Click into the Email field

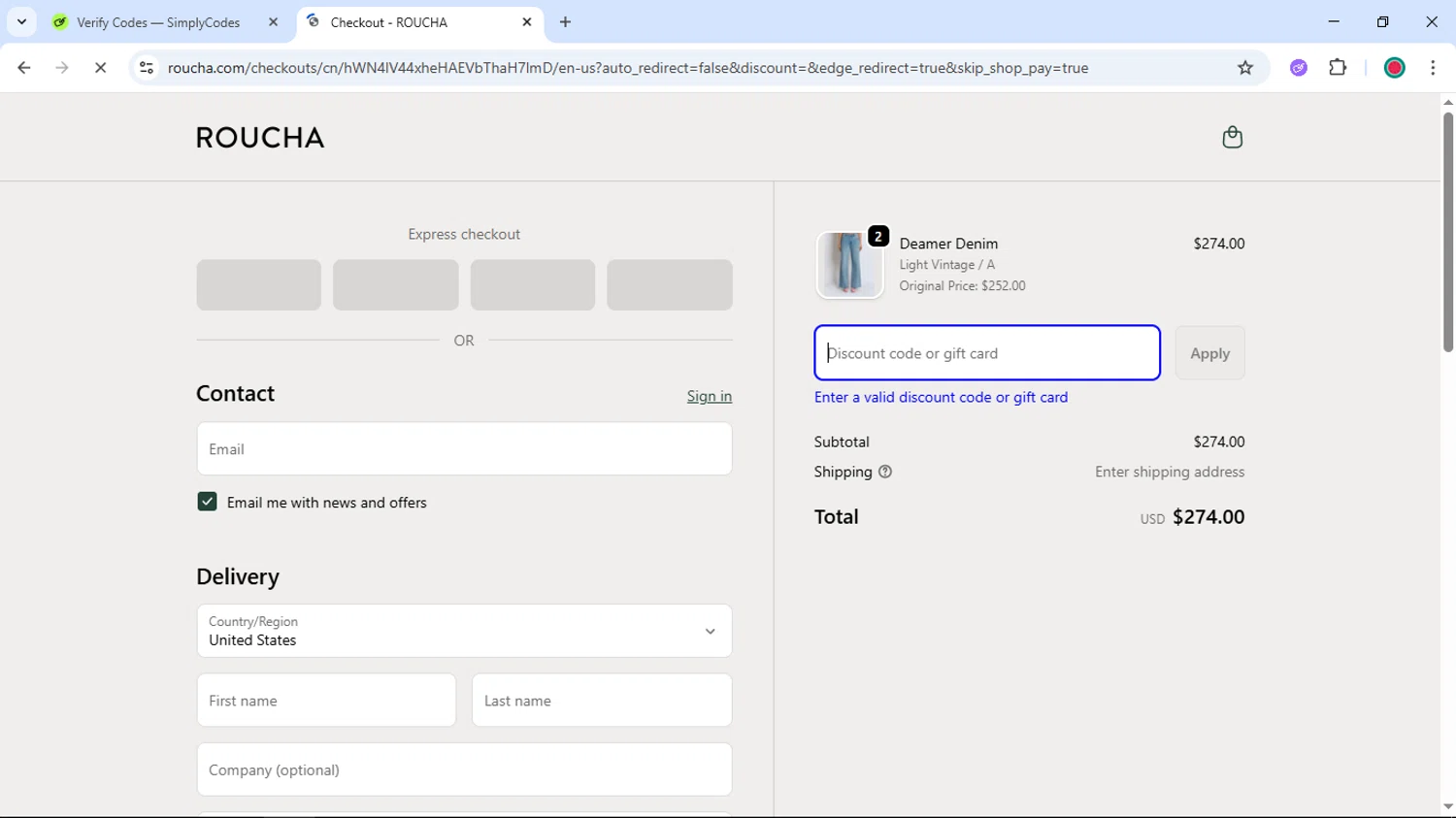(x=464, y=449)
